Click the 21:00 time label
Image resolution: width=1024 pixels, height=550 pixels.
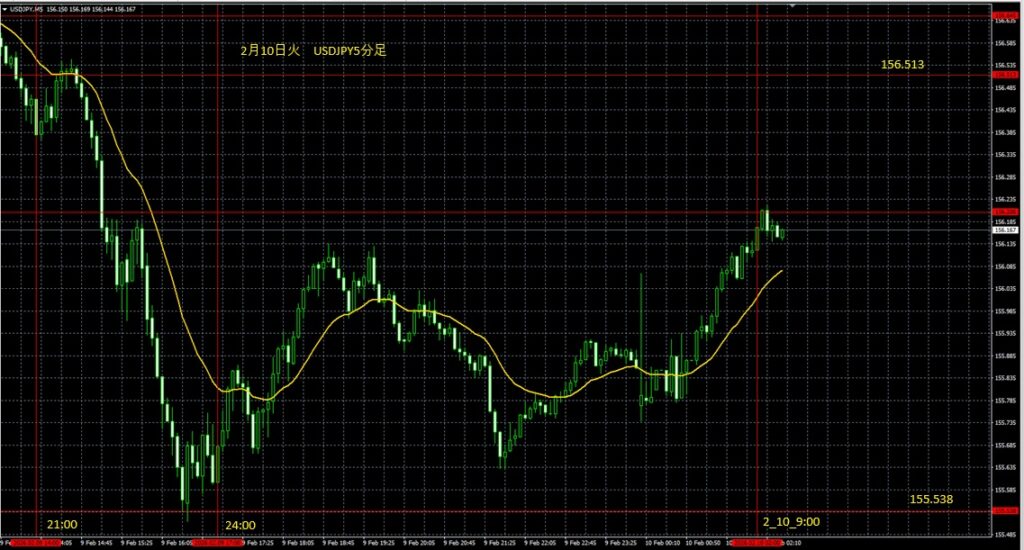(62, 524)
